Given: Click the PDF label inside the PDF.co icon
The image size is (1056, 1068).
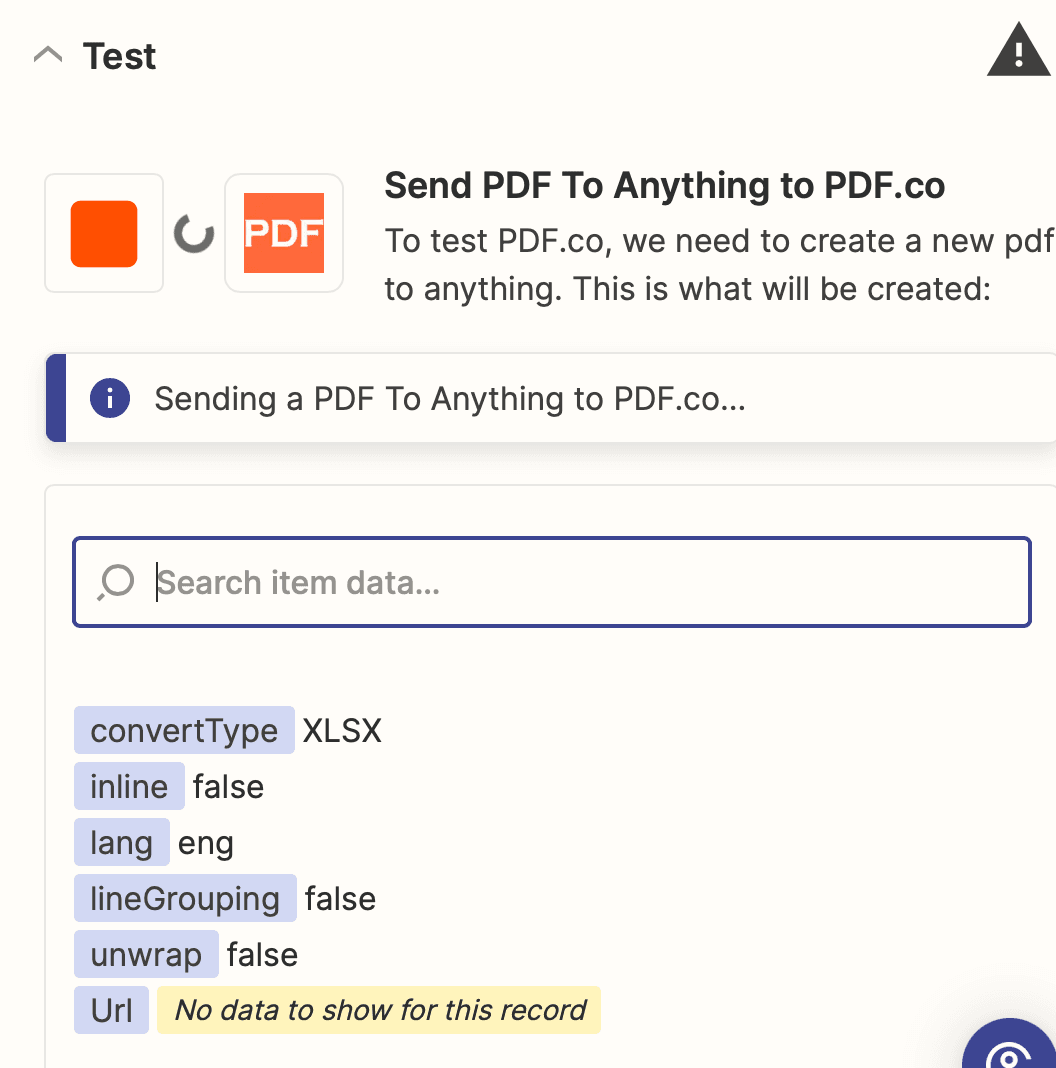Looking at the screenshot, I should (284, 233).
